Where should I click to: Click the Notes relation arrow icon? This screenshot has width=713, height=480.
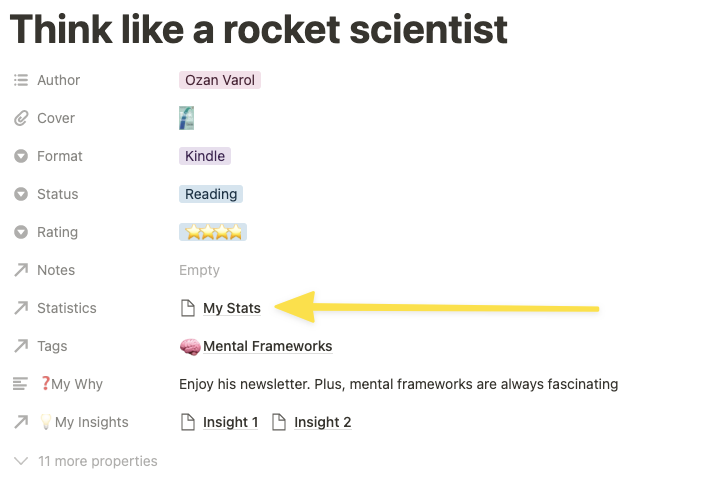click(21, 270)
